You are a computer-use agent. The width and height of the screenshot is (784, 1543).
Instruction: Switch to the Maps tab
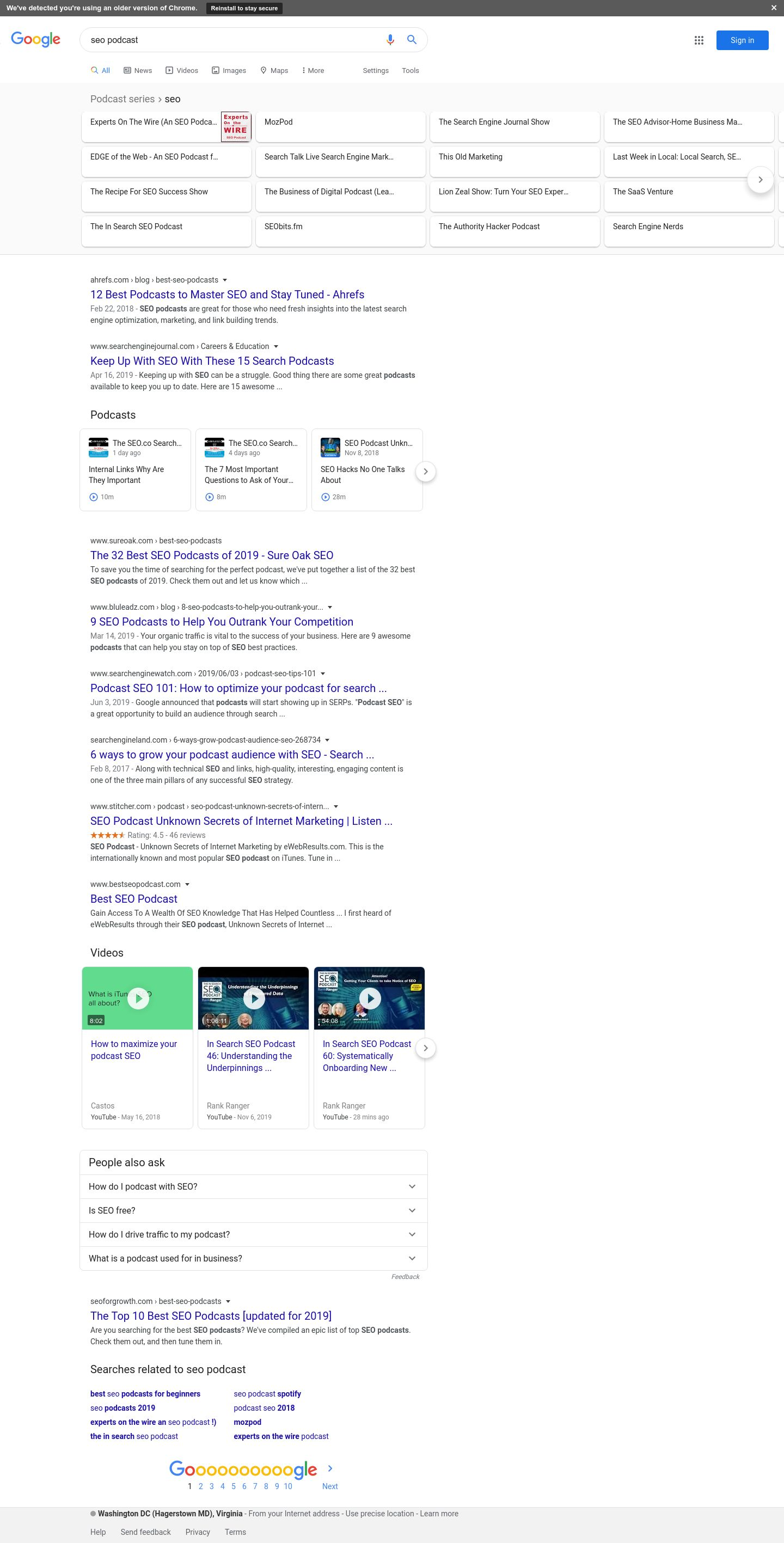(274, 71)
